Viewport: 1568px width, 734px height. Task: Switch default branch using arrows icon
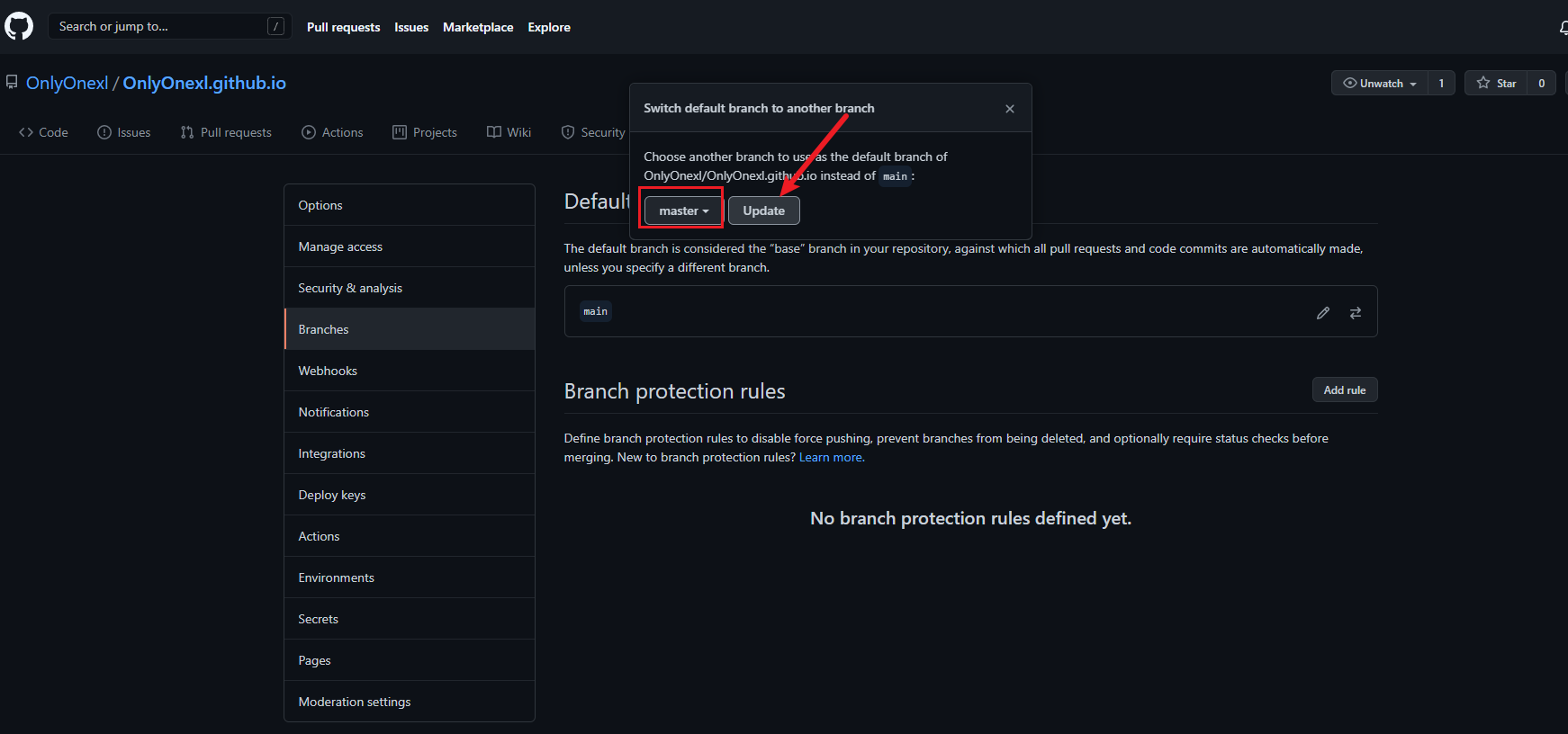point(1355,313)
